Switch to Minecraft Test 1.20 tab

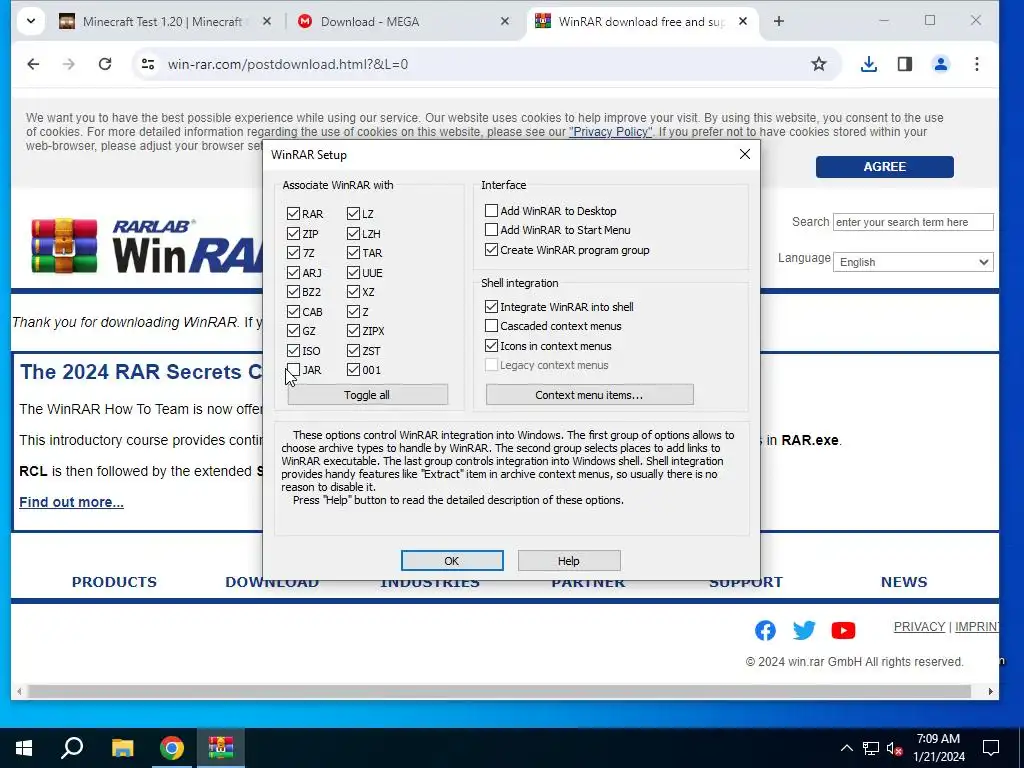[x=162, y=22]
